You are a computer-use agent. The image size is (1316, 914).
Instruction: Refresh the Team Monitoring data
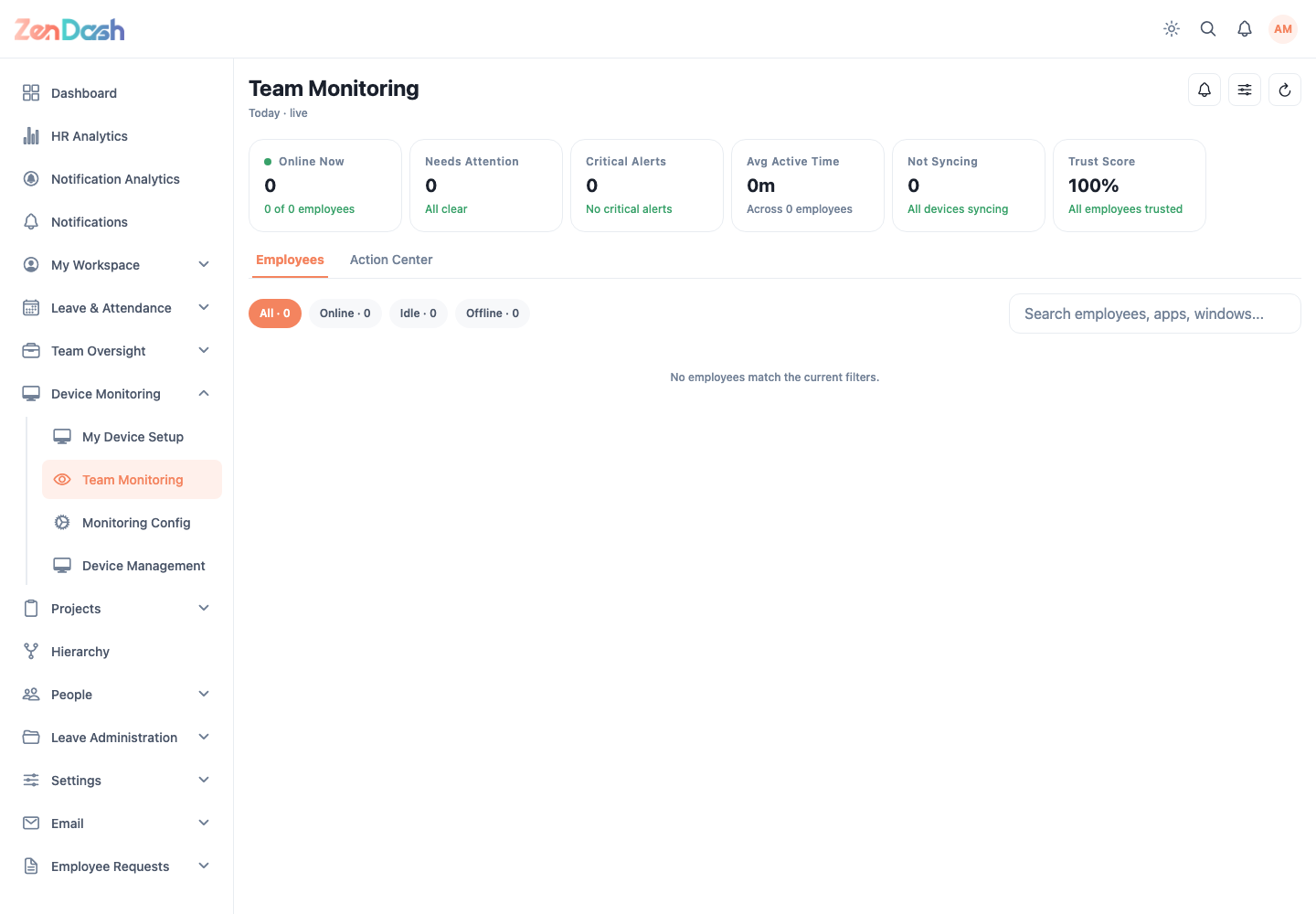pos(1285,90)
